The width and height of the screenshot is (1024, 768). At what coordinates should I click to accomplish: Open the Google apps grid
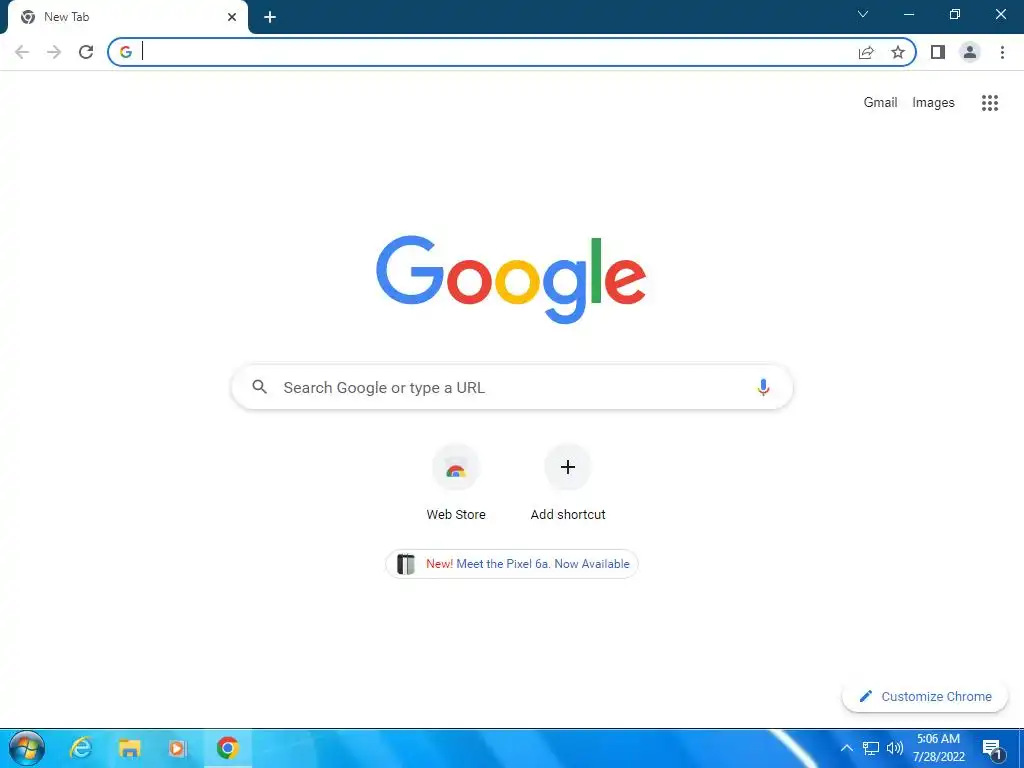990,103
